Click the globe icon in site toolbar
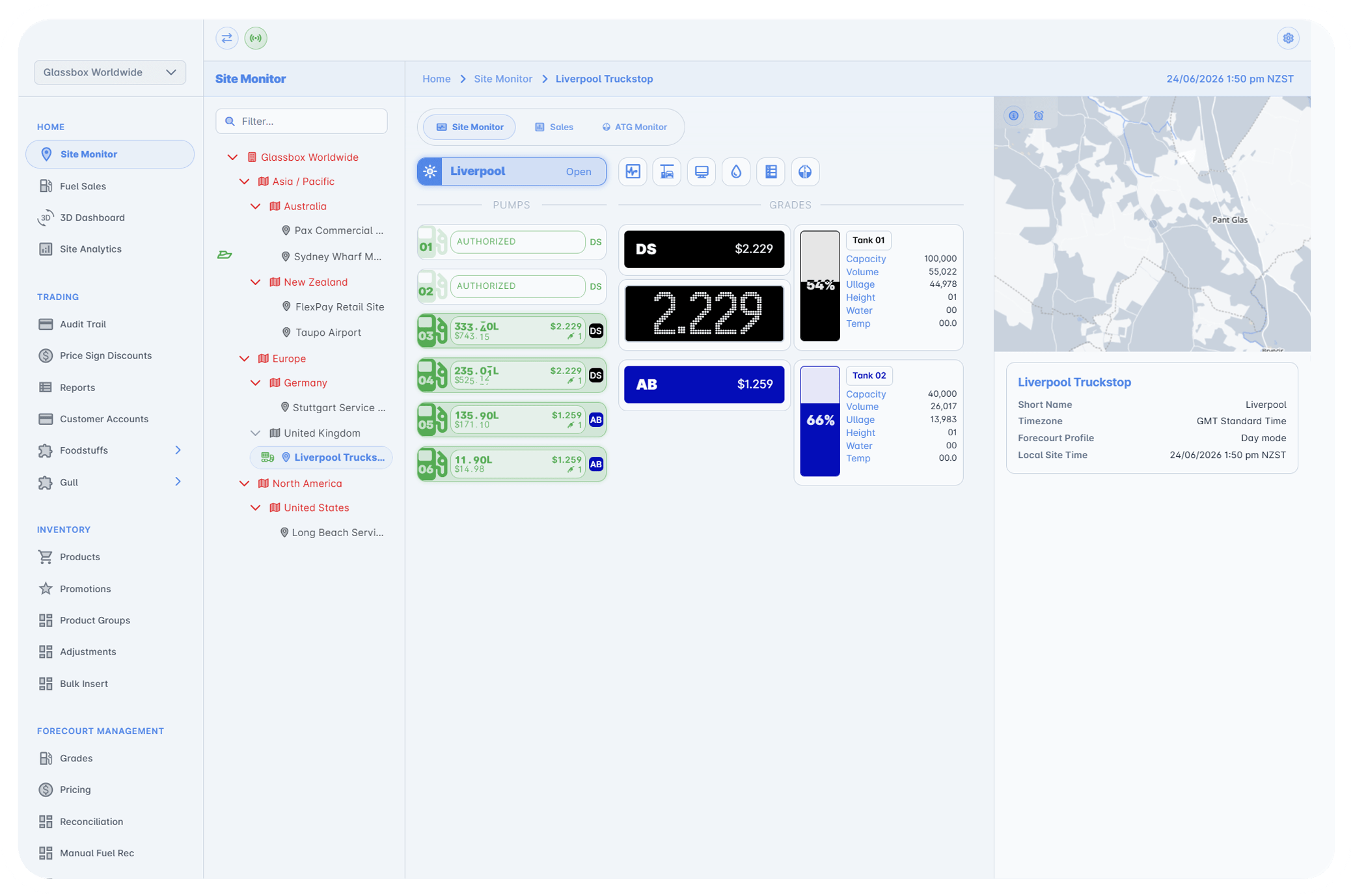 (805, 172)
